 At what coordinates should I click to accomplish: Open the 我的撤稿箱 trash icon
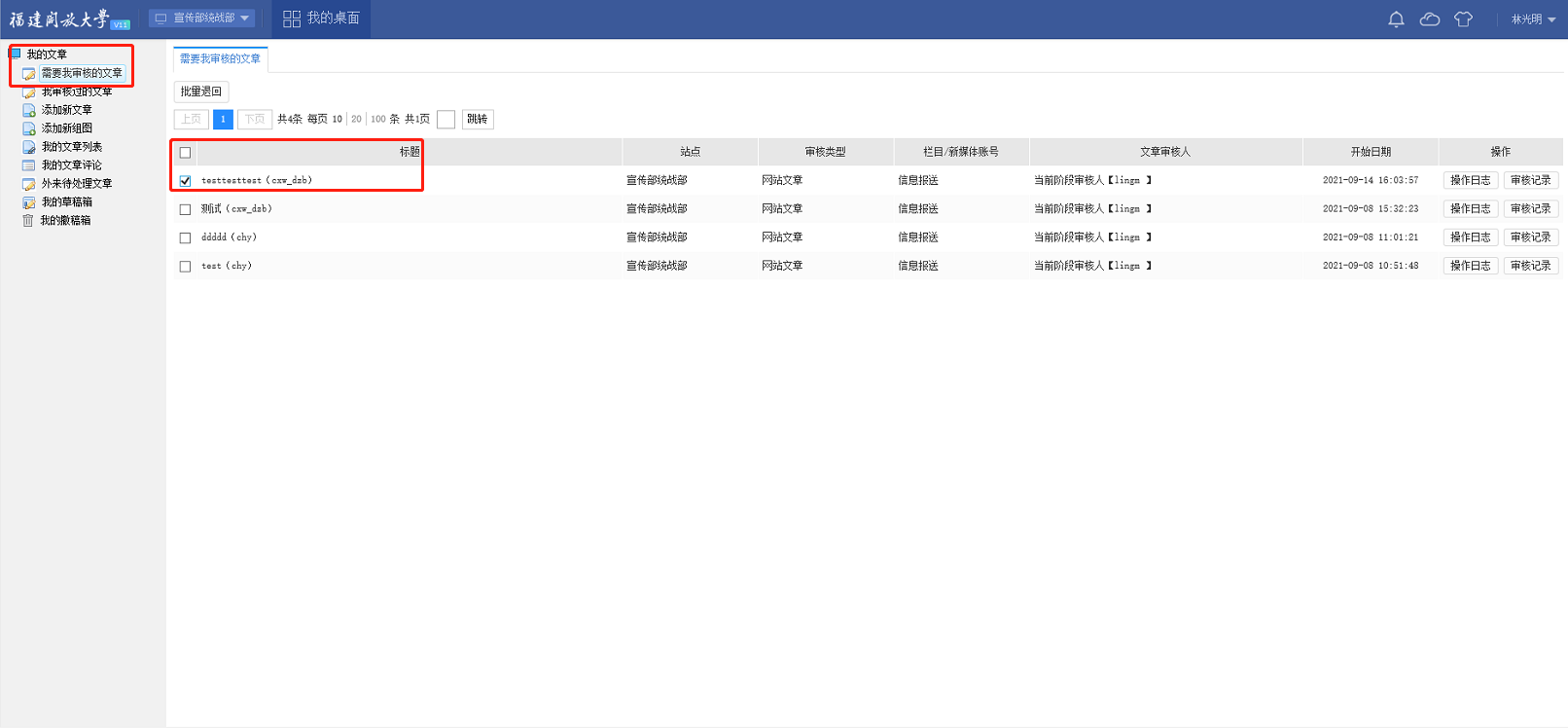[x=28, y=221]
